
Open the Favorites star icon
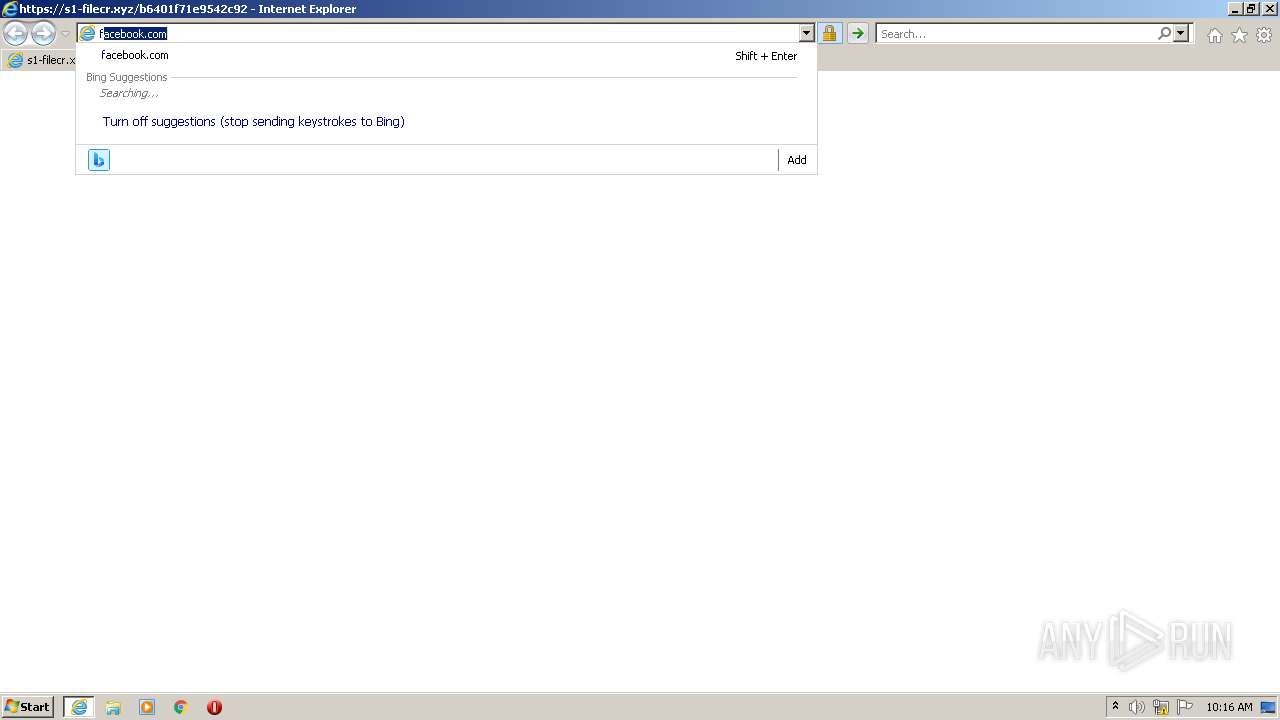[x=1239, y=35]
